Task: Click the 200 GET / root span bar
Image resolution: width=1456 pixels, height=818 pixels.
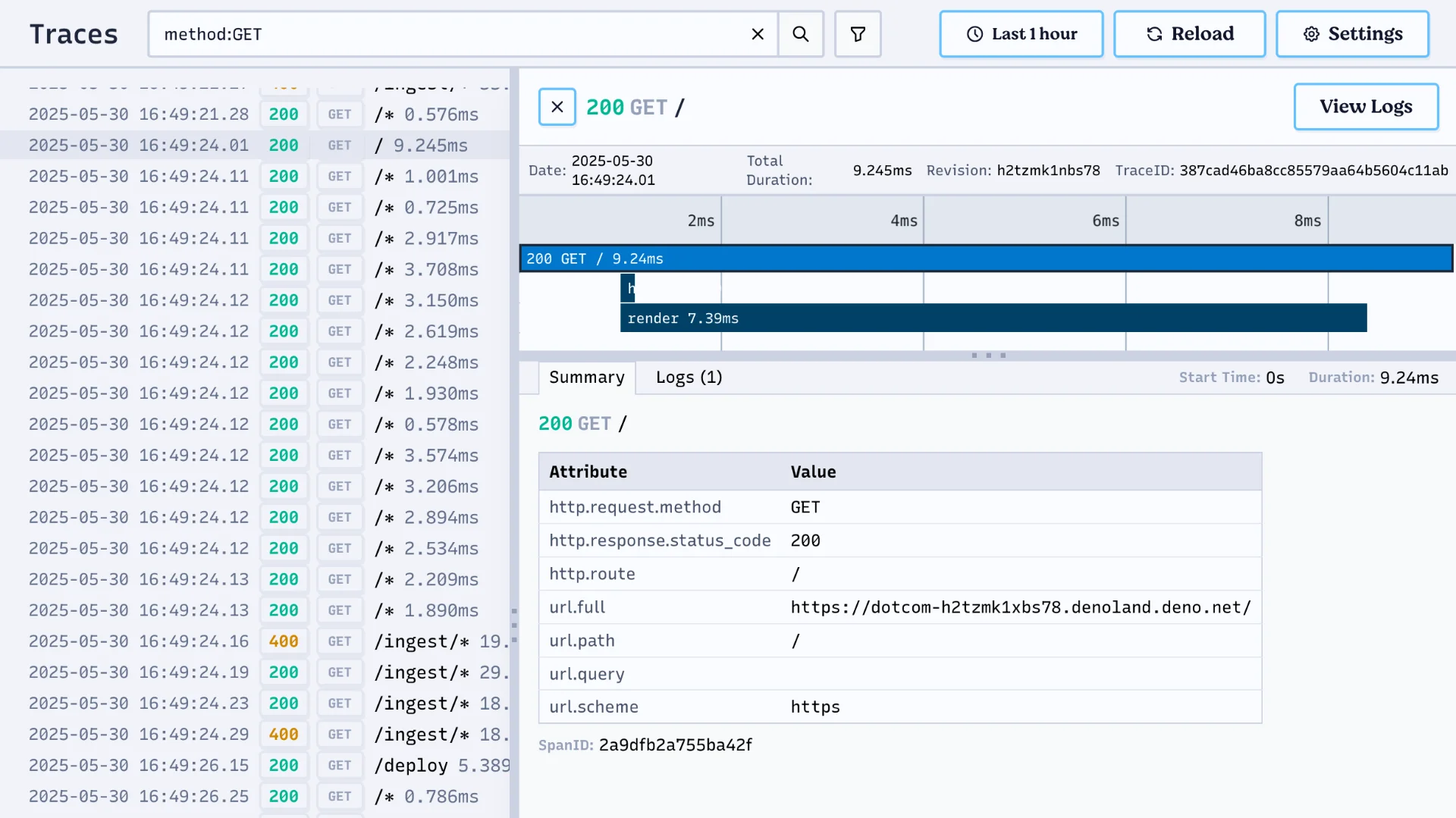Action: pos(984,258)
